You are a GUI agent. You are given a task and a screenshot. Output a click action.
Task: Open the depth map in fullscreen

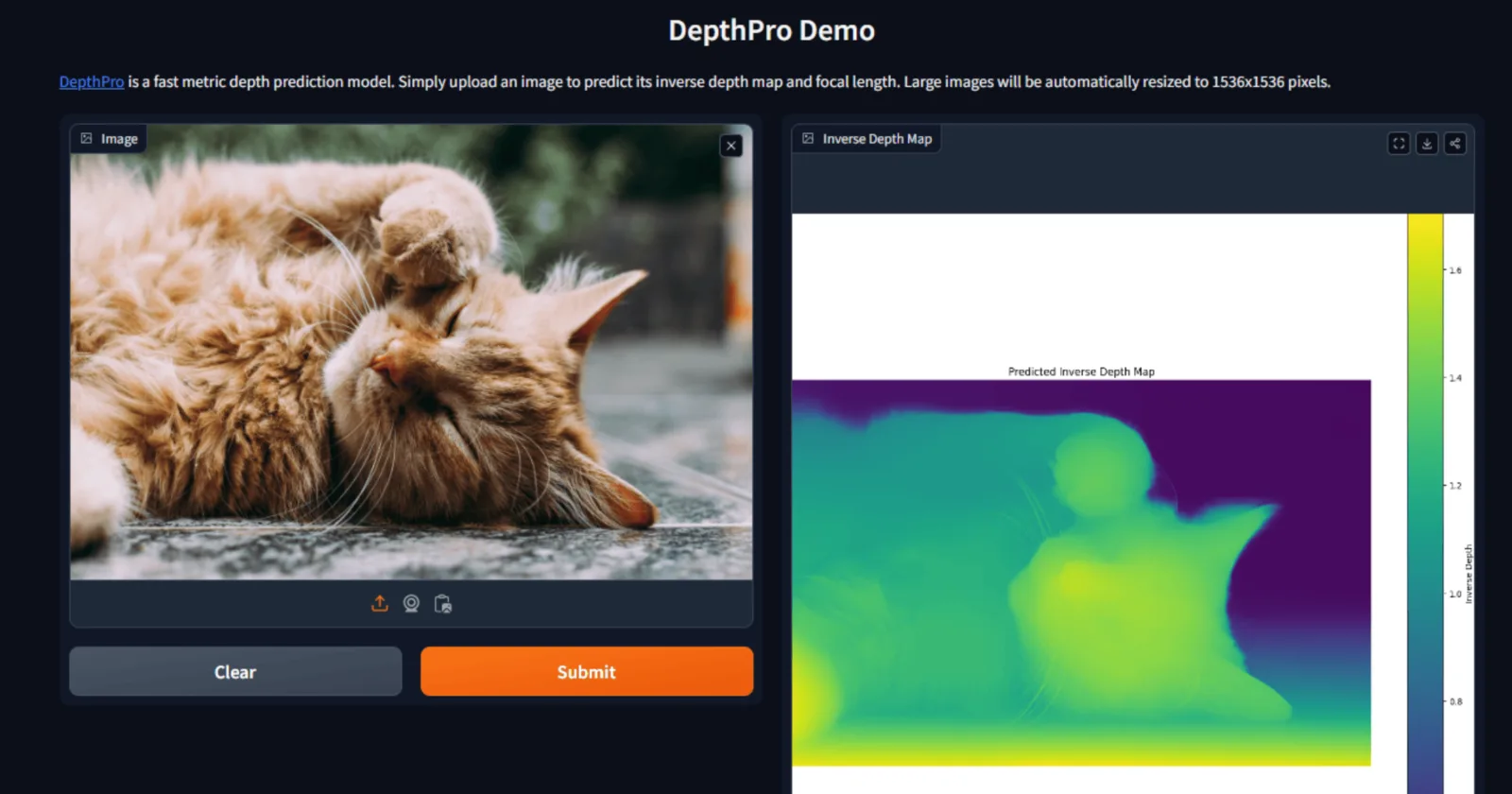(x=1399, y=143)
